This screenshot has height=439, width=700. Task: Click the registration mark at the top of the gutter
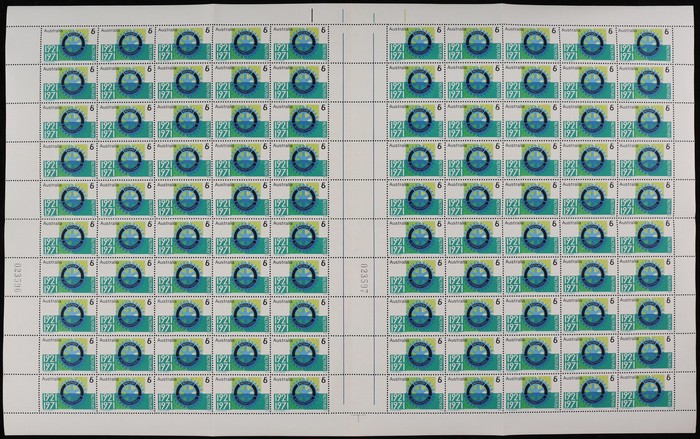coord(345,13)
